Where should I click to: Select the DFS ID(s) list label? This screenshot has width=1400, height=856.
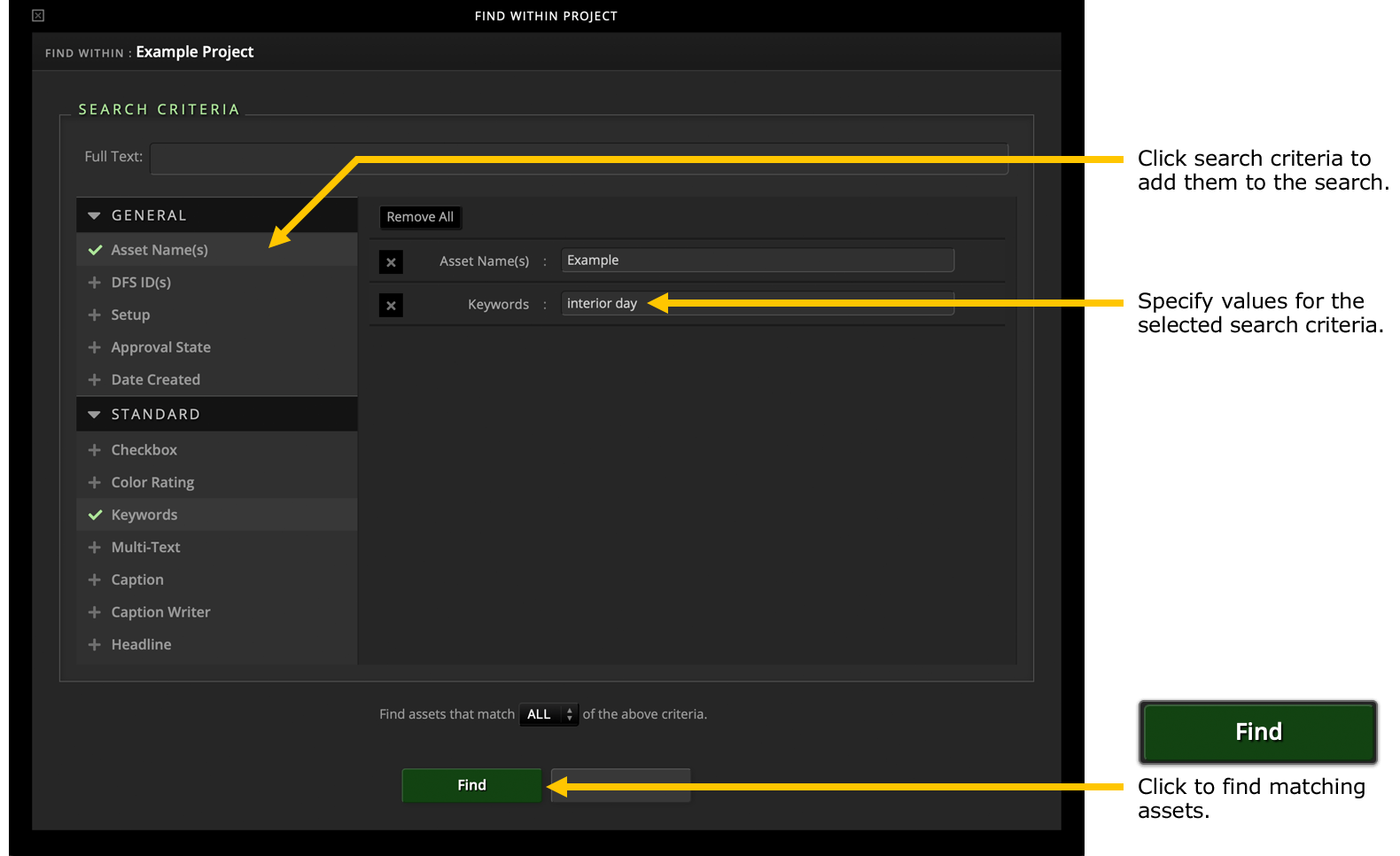(x=141, y=282)
